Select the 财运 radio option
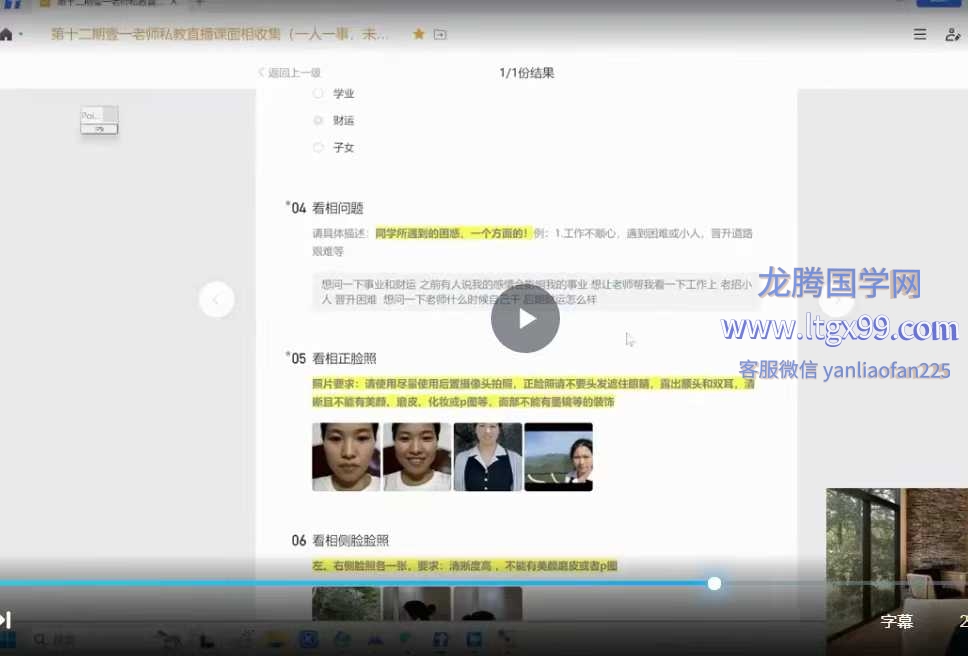968x656 pixels. (318, 120)
